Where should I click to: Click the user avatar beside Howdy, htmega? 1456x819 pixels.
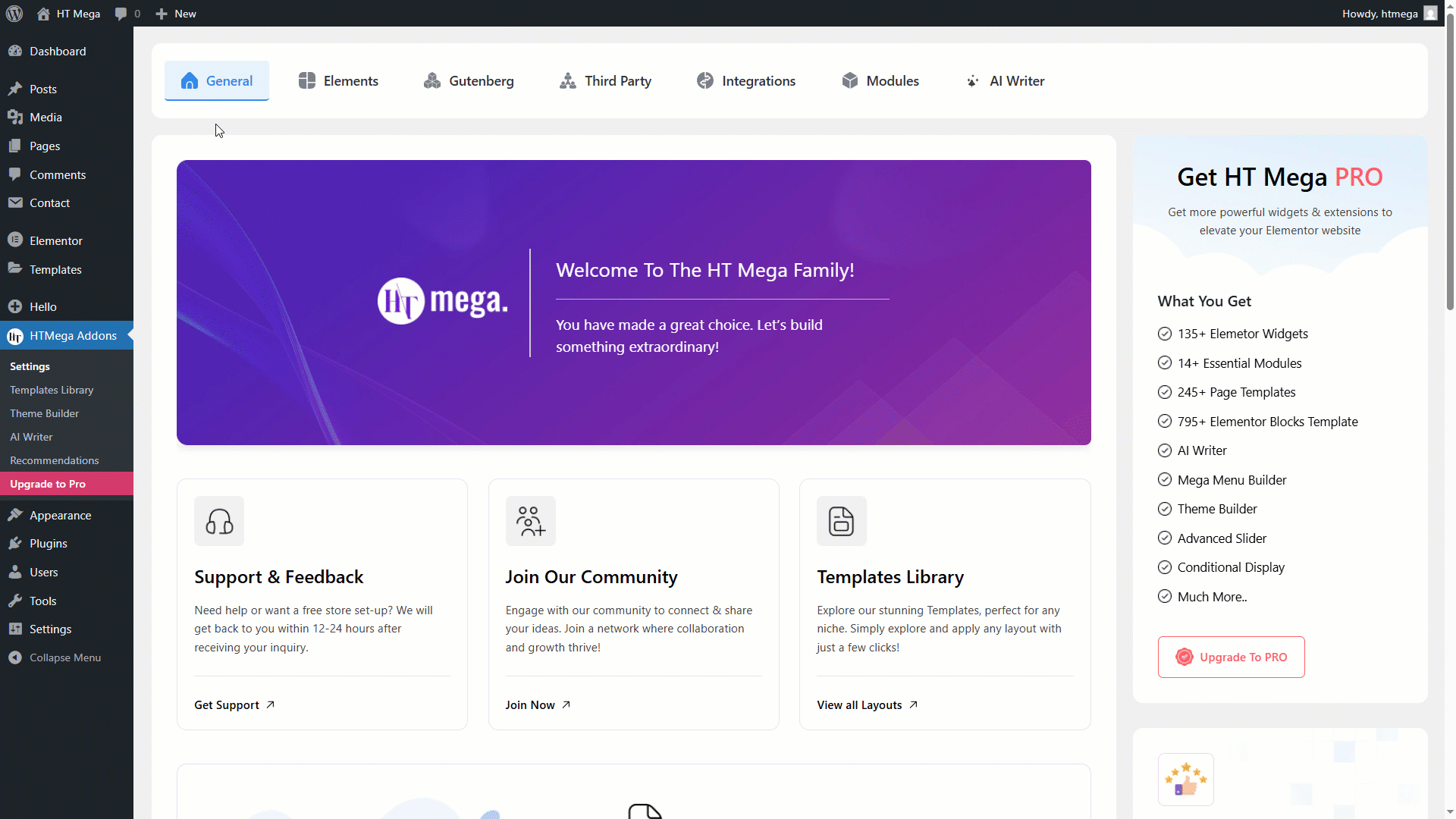1430,14
